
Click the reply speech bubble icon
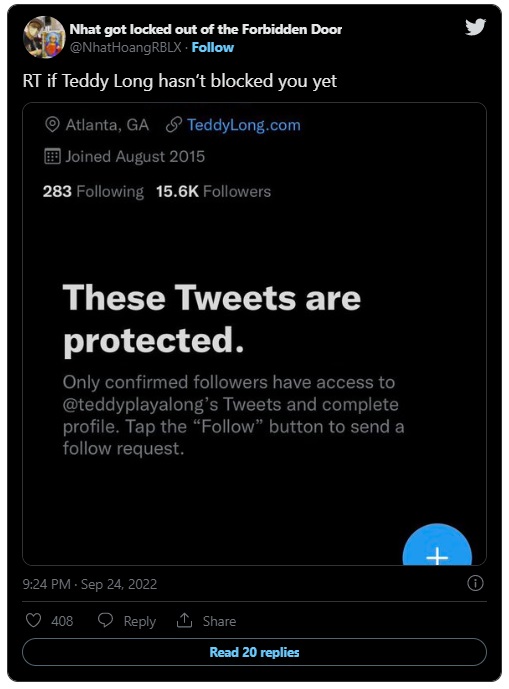pos(105,620)
